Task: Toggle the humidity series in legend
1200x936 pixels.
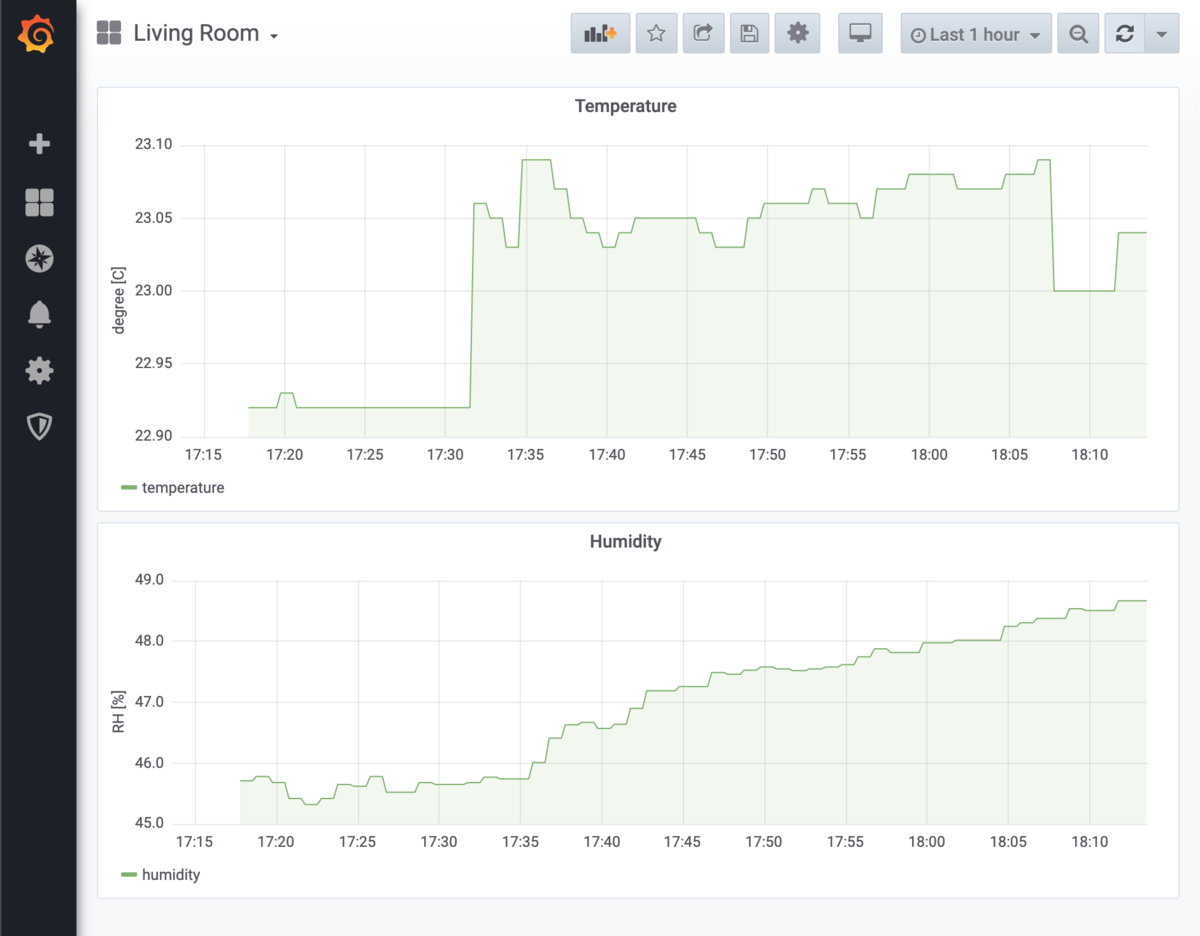Action: coord(171,875)
